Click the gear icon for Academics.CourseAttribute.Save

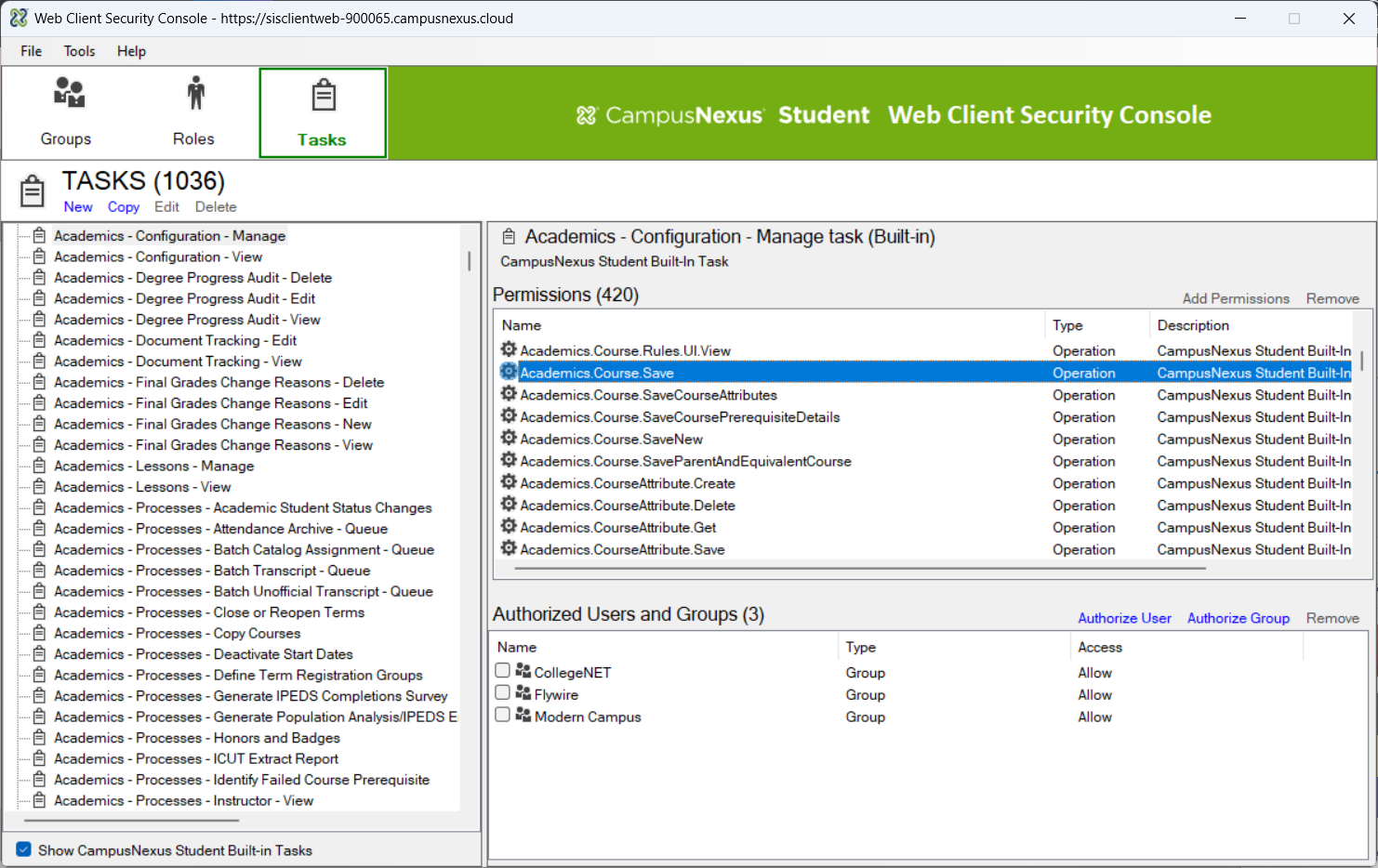pyautogui.click(x=509, y=548)
